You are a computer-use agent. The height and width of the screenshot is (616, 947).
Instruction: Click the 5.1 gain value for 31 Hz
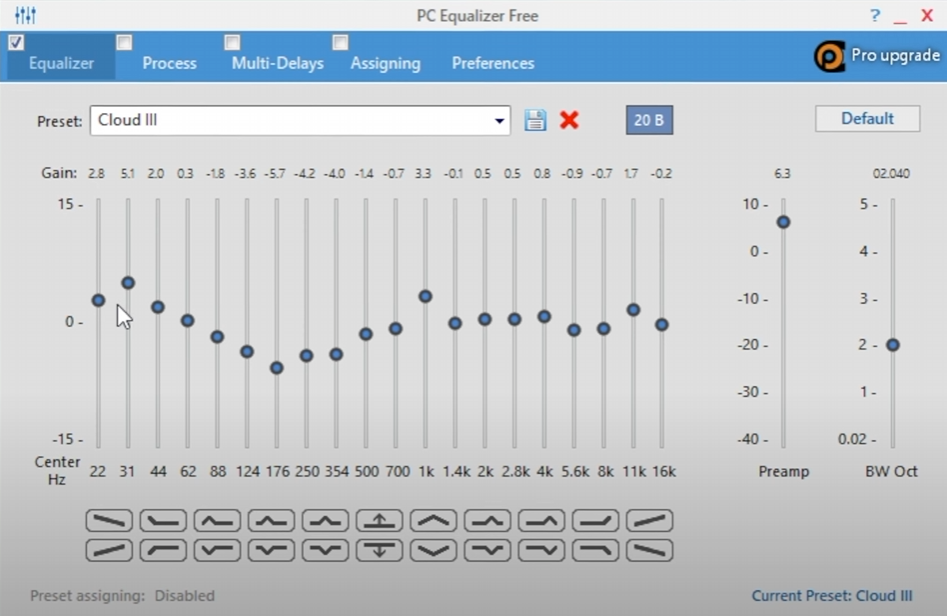(x=127, y=174)
